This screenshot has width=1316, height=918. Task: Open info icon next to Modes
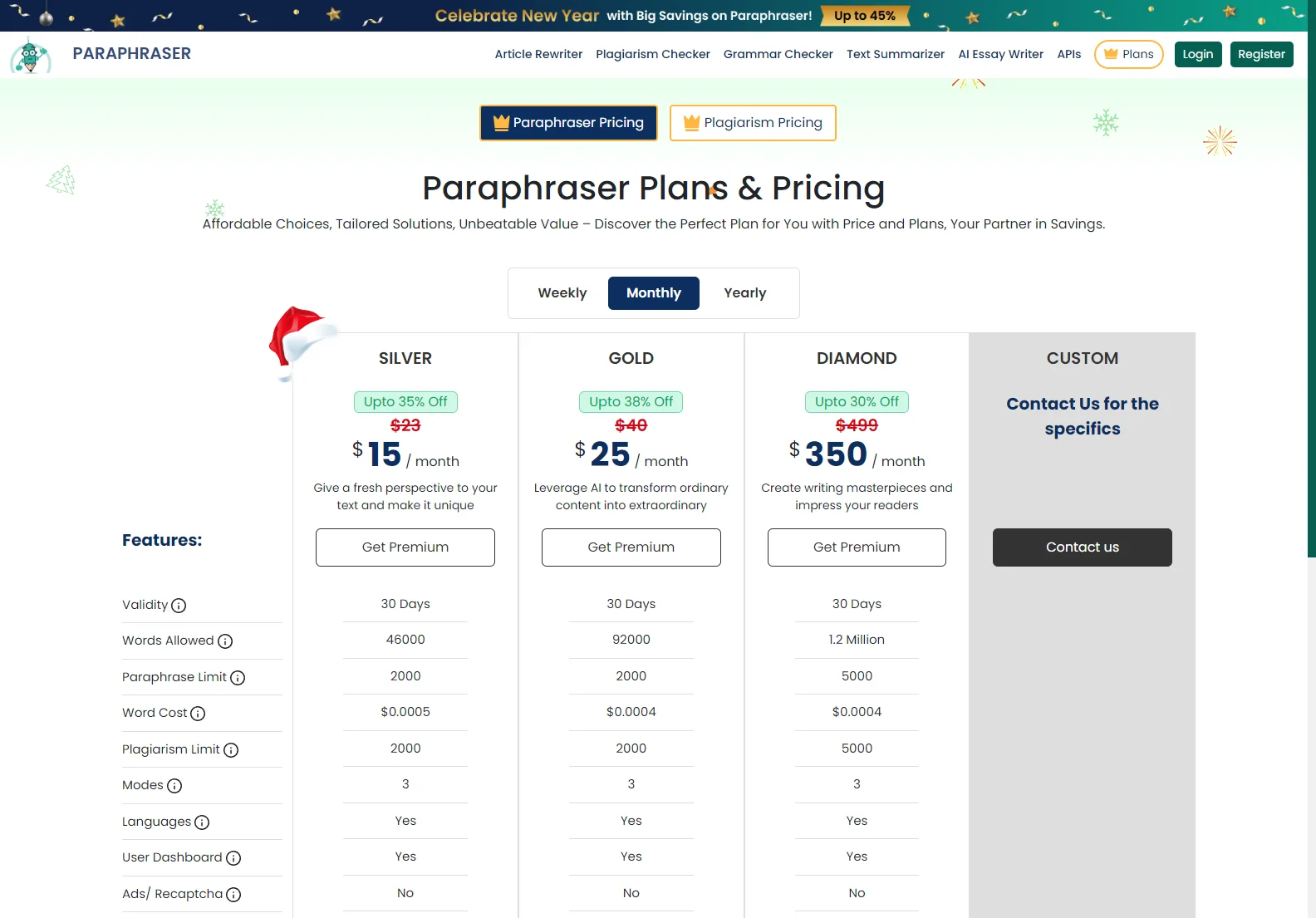click(174, 786)
